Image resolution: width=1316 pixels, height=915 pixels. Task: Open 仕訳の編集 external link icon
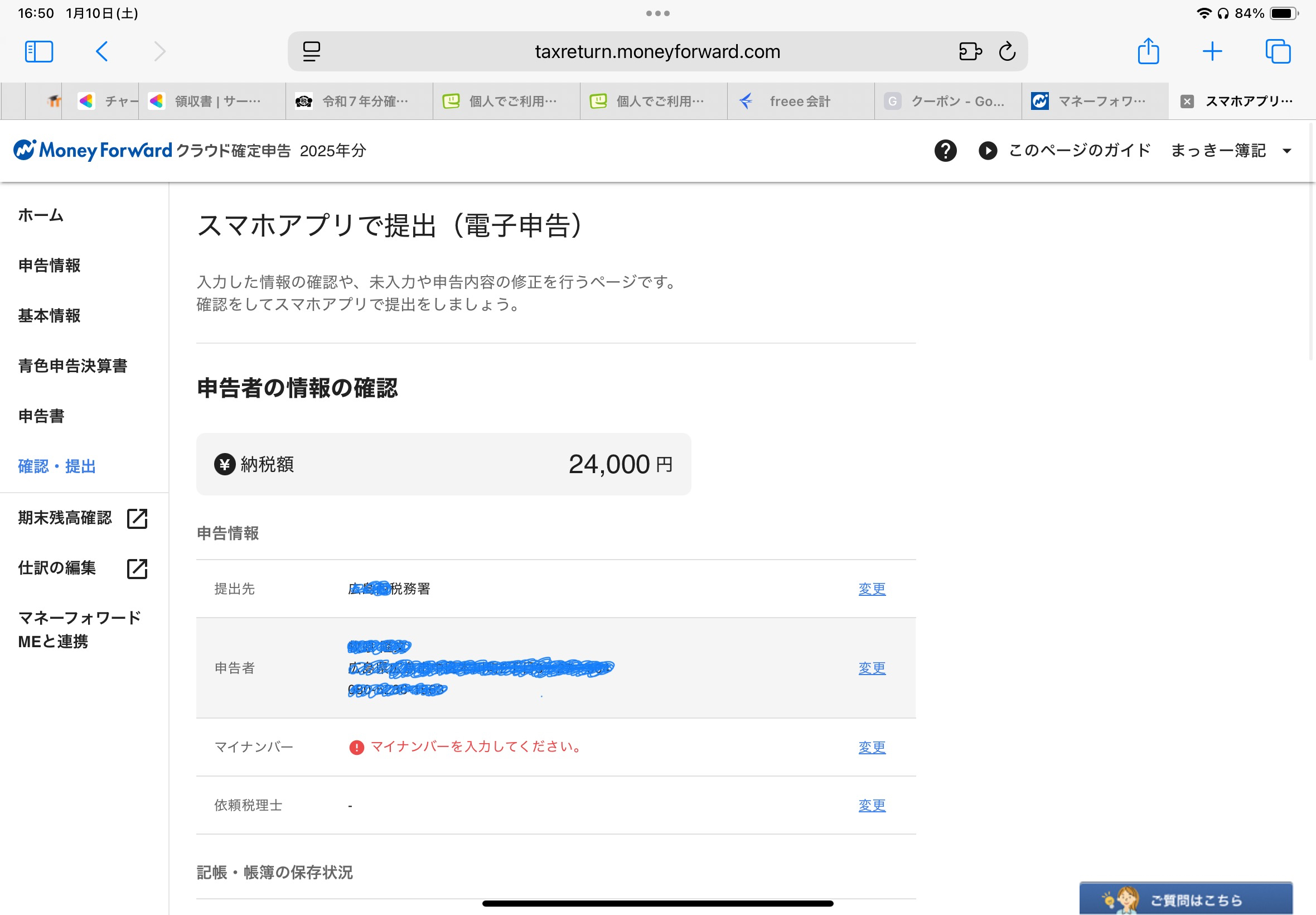click(137, 569)
